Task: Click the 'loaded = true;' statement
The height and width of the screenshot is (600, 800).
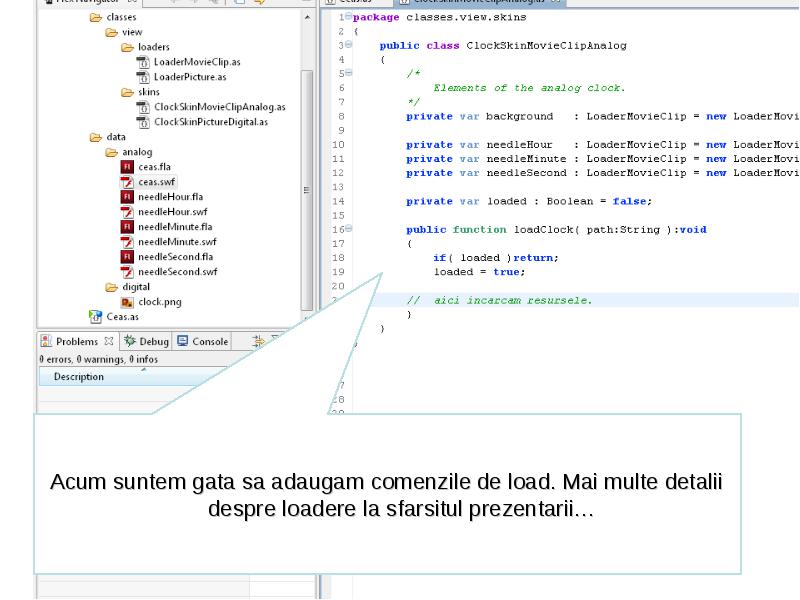Action: [x=479, y=272]
